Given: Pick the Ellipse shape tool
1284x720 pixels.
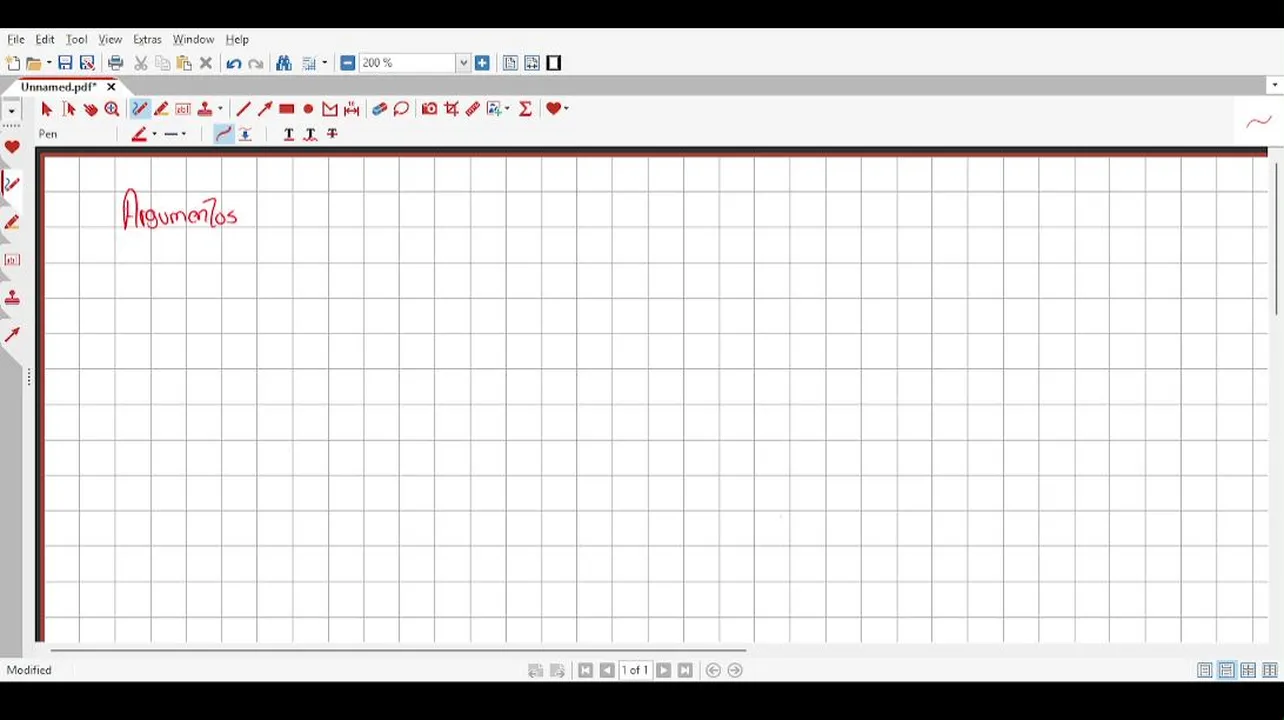Looking at the screenshot, I should click(308, 109).
